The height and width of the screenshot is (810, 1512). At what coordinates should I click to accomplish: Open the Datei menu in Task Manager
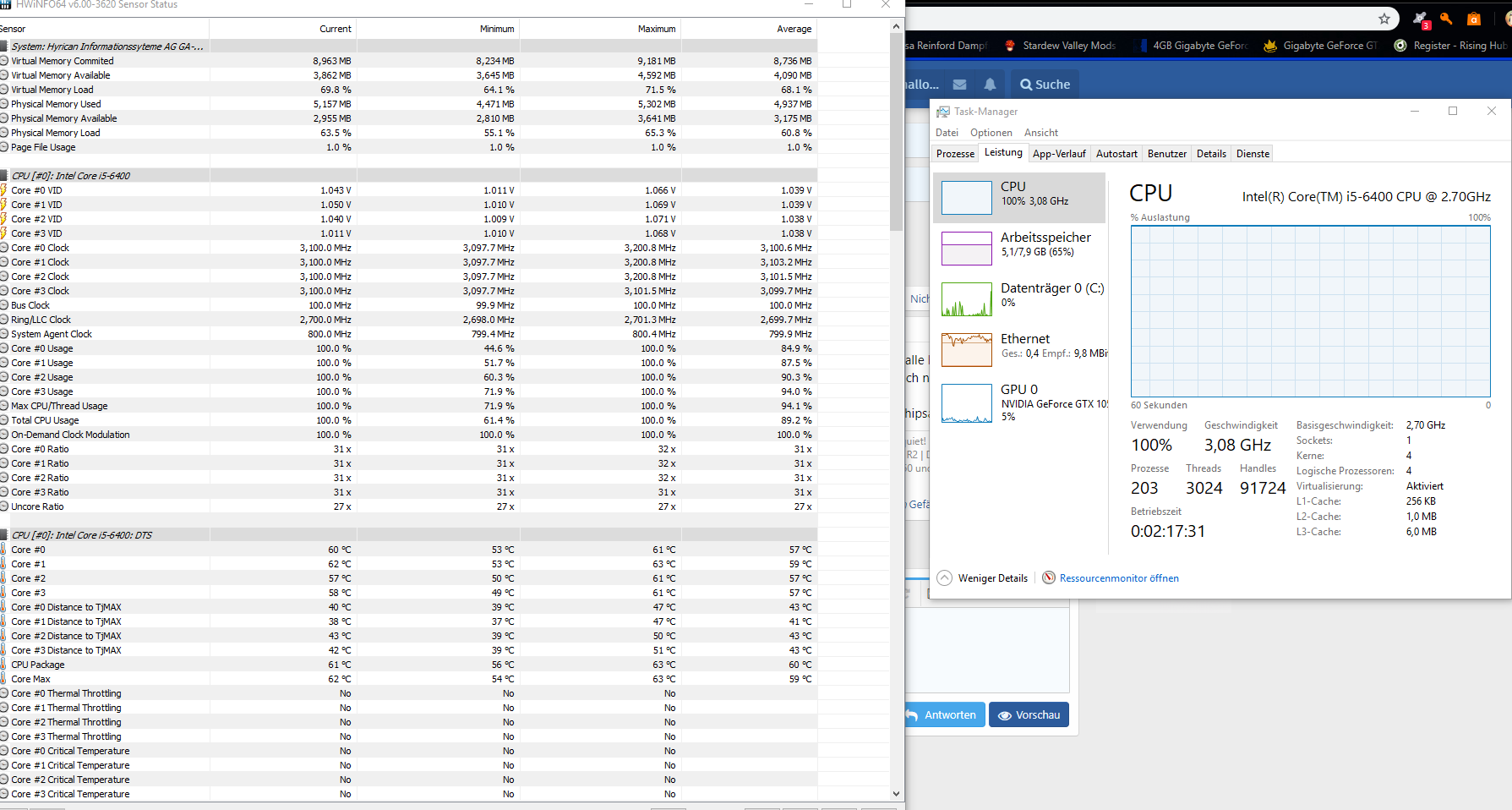click(x=947, y=133)
